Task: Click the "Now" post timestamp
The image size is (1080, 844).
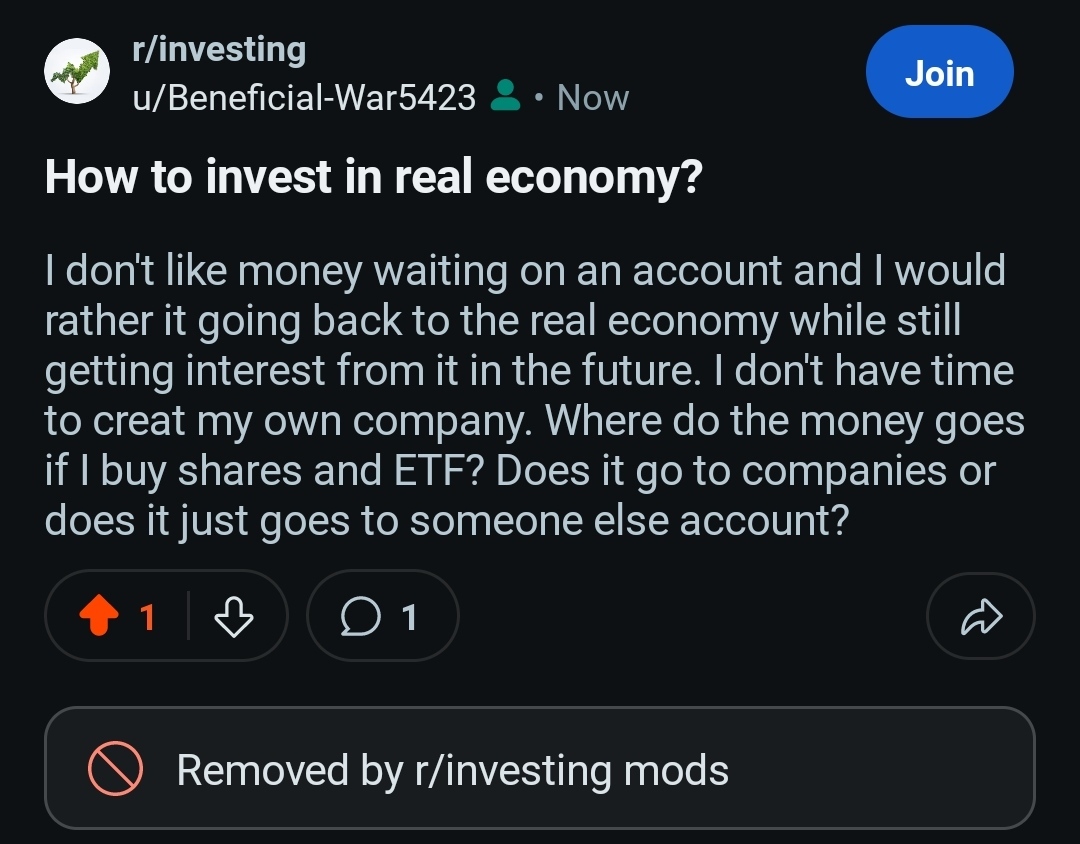Action: pyautogui.click(x=592, y=97)
